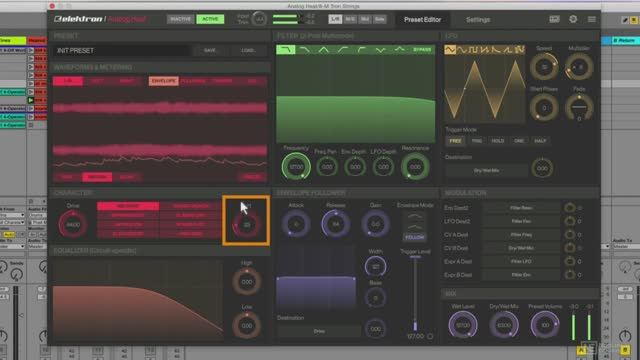This screenshot has height=360, width=640.
Task: Click the envelope Release knob
Action: pos(336,224)
